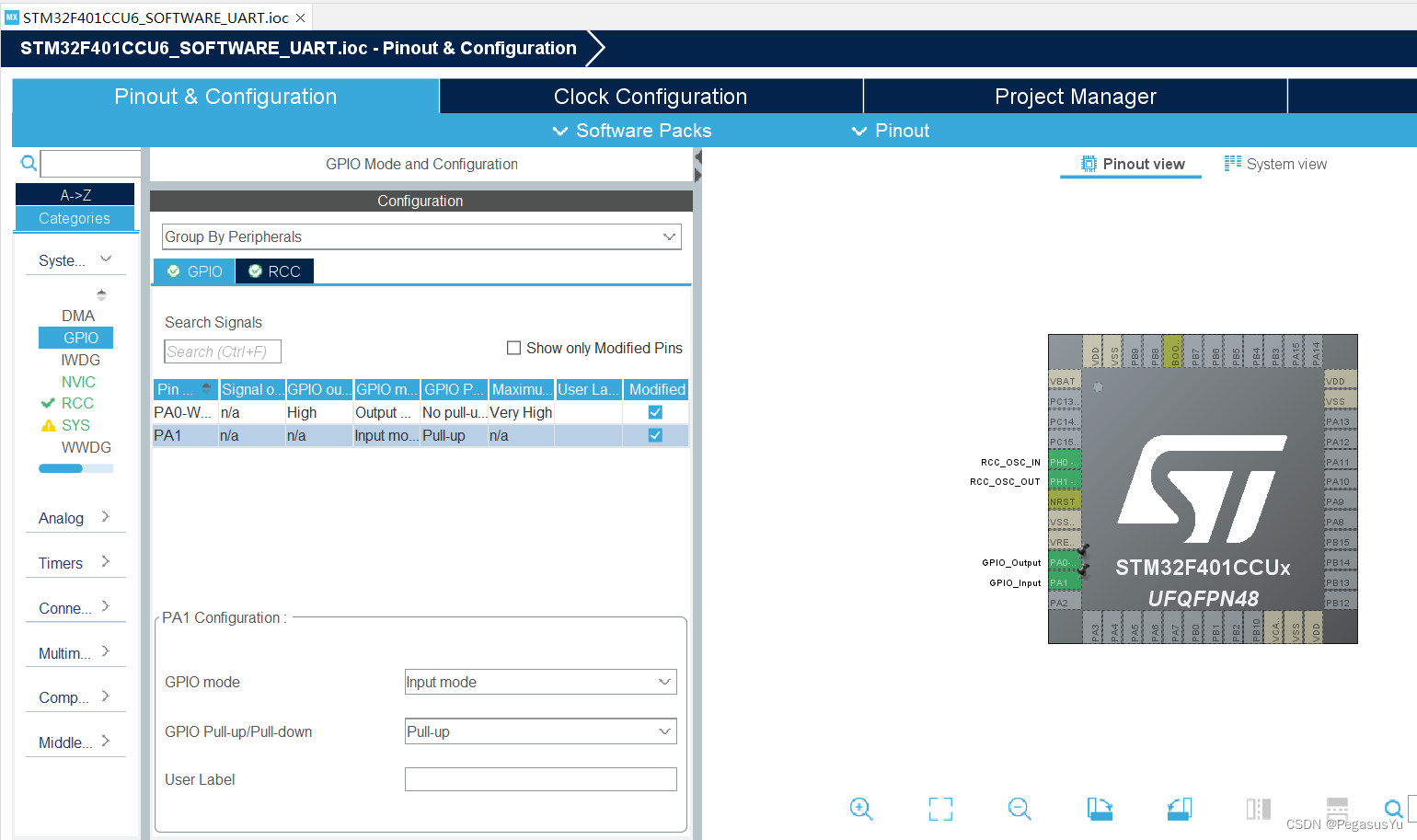Open the GPIO mode dropdown
Screen dimensions: 1417x840
tap(540, 682)
